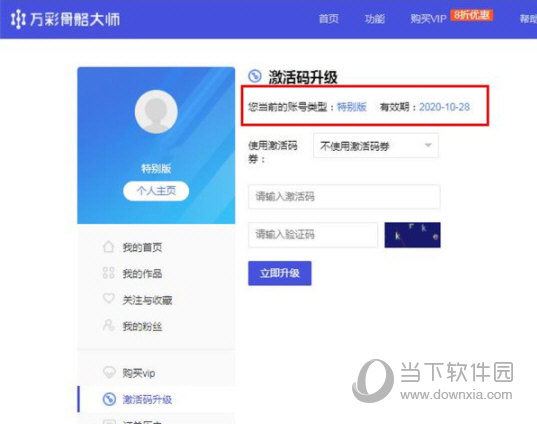
Task: Click the 请输入激活码 input field
Action: [x=344, y=197]
